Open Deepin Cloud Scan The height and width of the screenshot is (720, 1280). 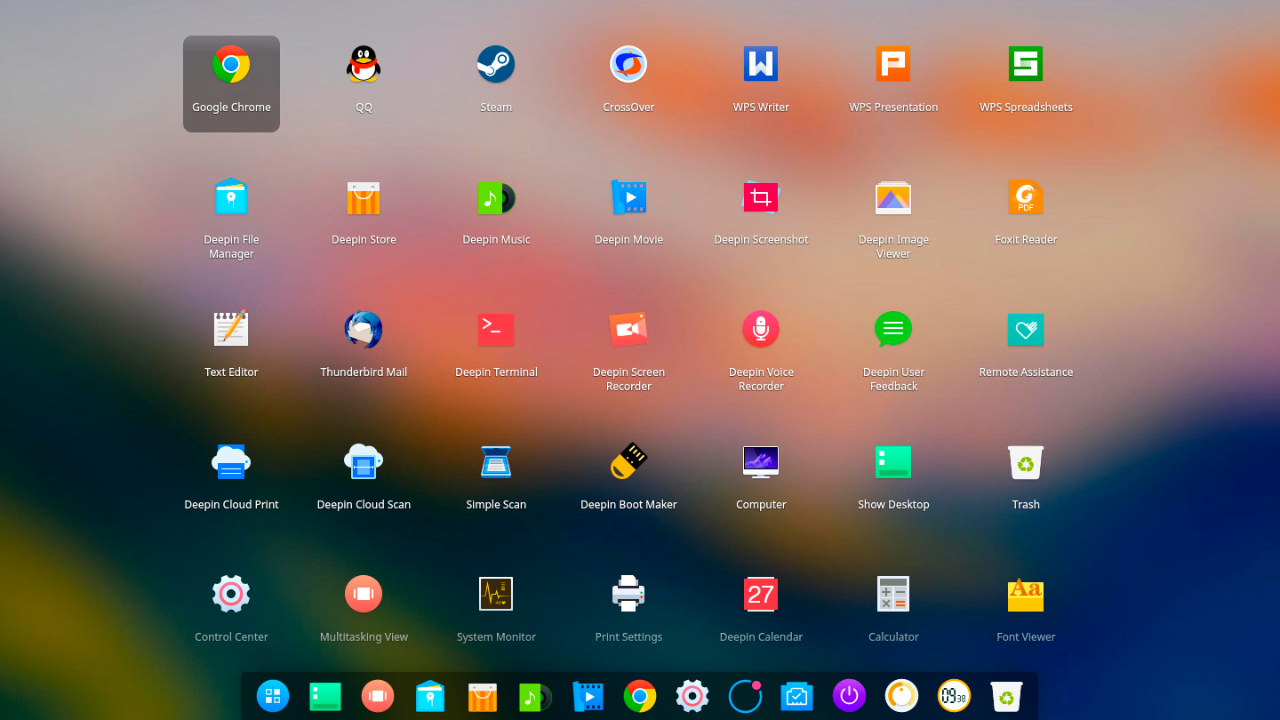(x=363, y=462)
